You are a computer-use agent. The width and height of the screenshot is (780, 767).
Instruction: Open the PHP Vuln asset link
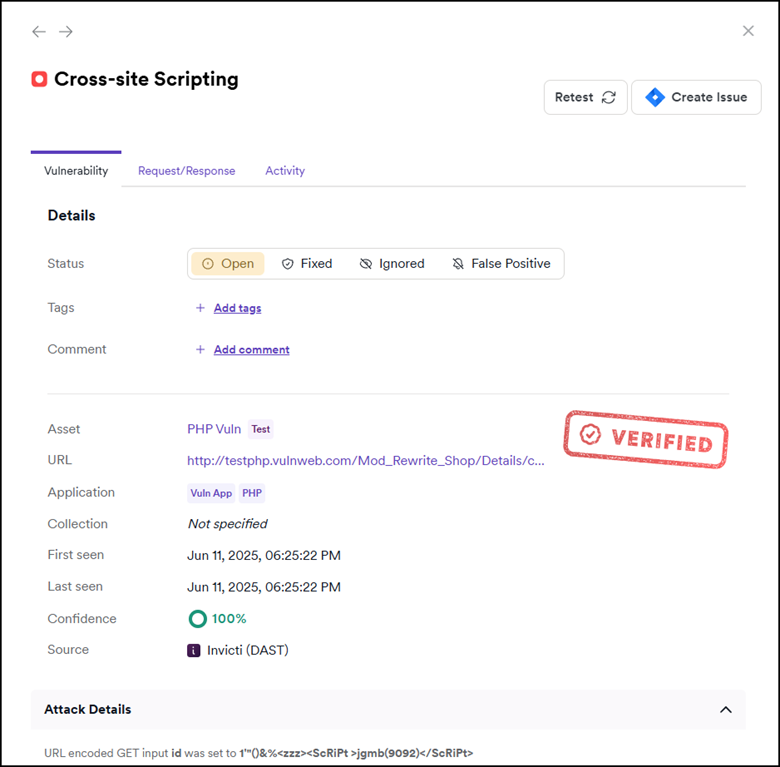pos(214,429)
